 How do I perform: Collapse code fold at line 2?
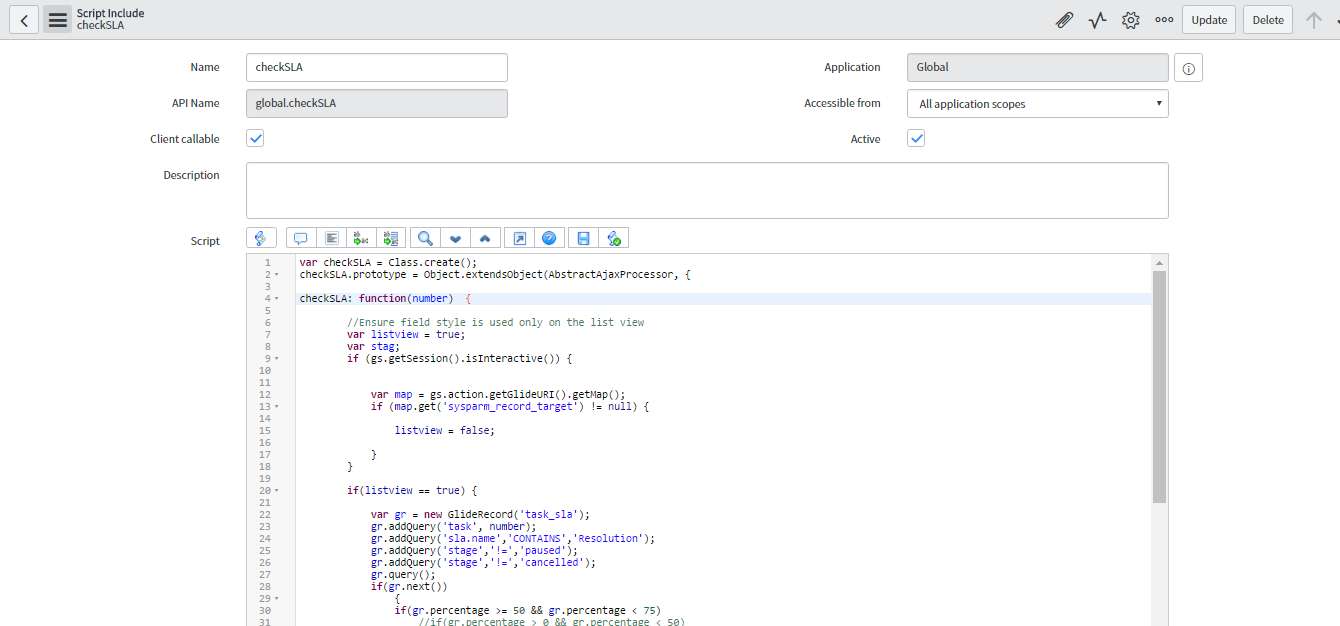click(276, 274)
